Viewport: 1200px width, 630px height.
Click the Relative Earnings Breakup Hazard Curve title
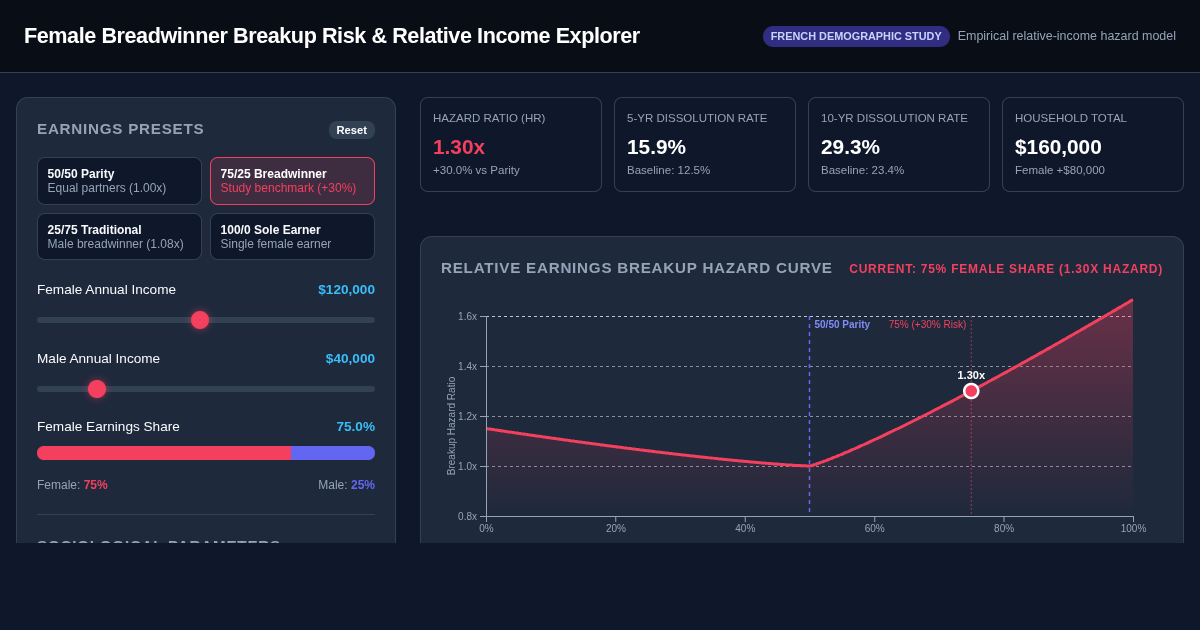637,268
